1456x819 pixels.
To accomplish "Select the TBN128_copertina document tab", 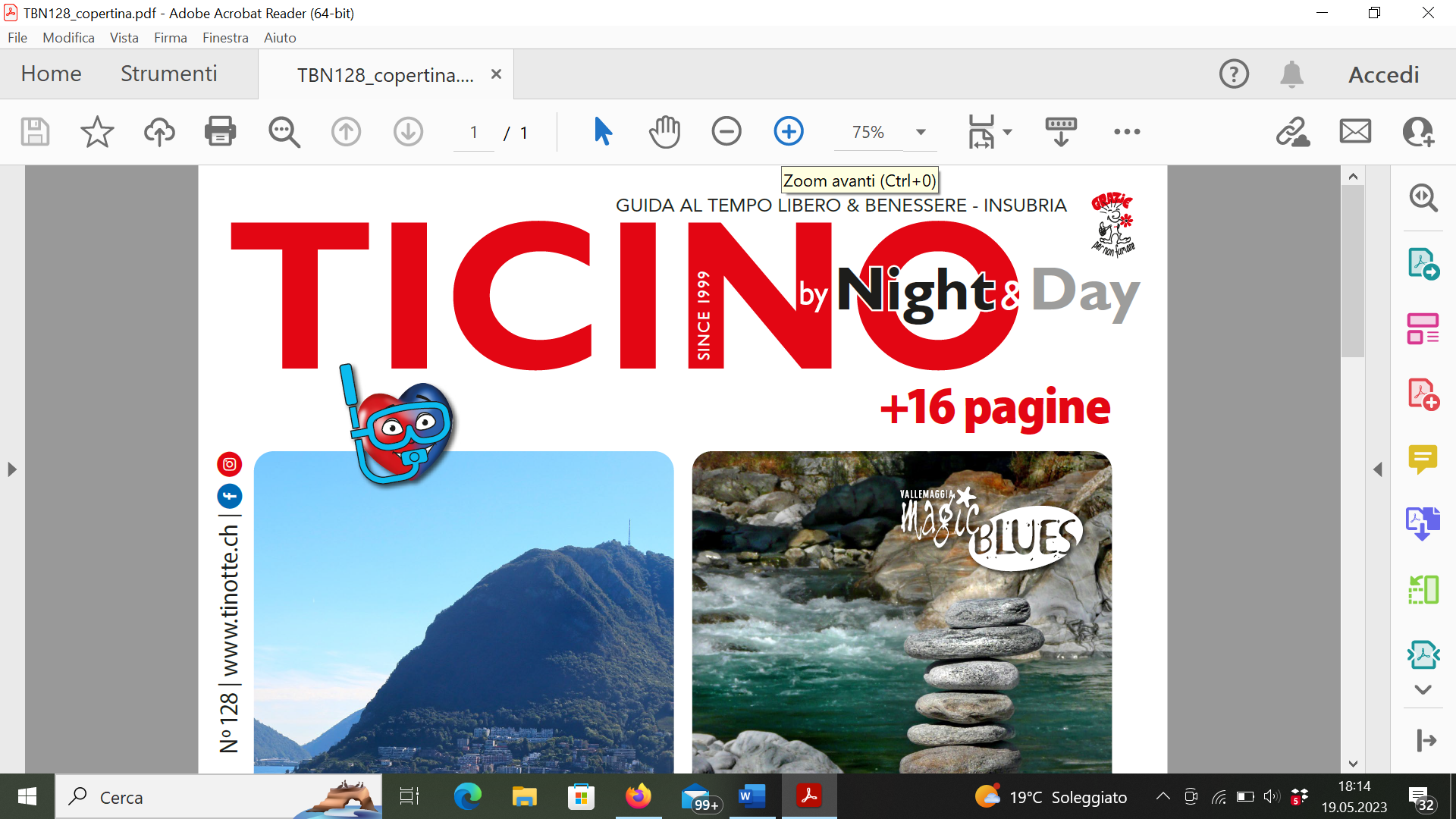I will [385, 75].
